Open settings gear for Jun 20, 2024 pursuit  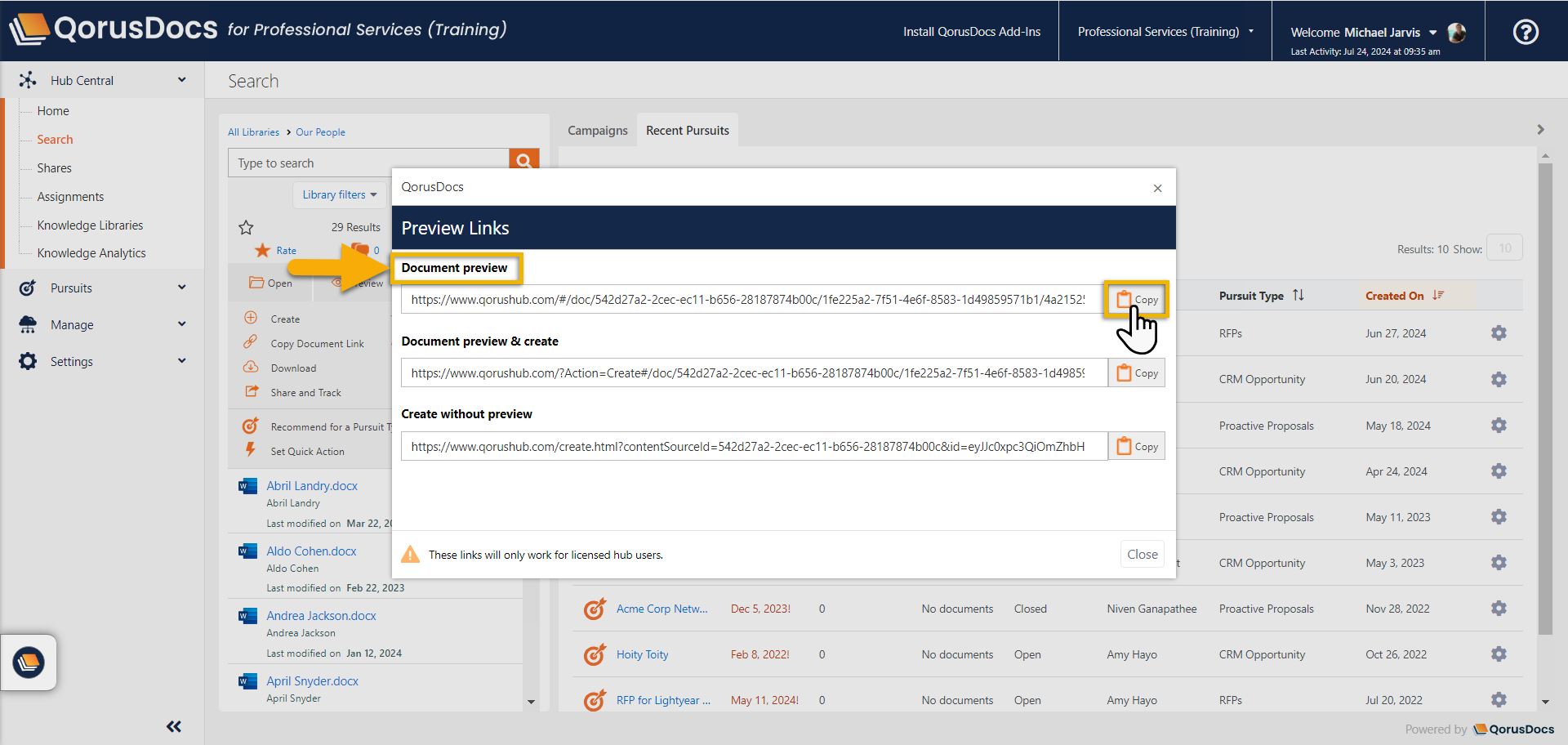(x=1499, y=380)
